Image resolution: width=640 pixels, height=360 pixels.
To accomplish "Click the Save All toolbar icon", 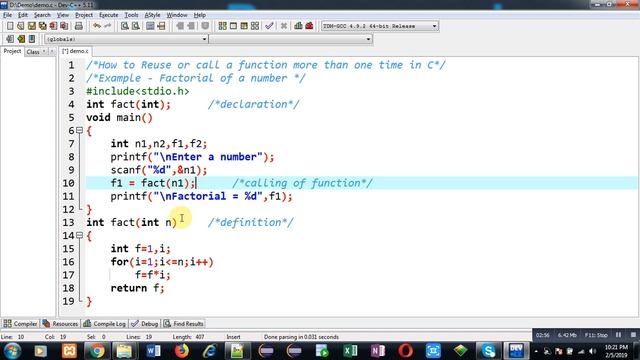I will (42, 26).
